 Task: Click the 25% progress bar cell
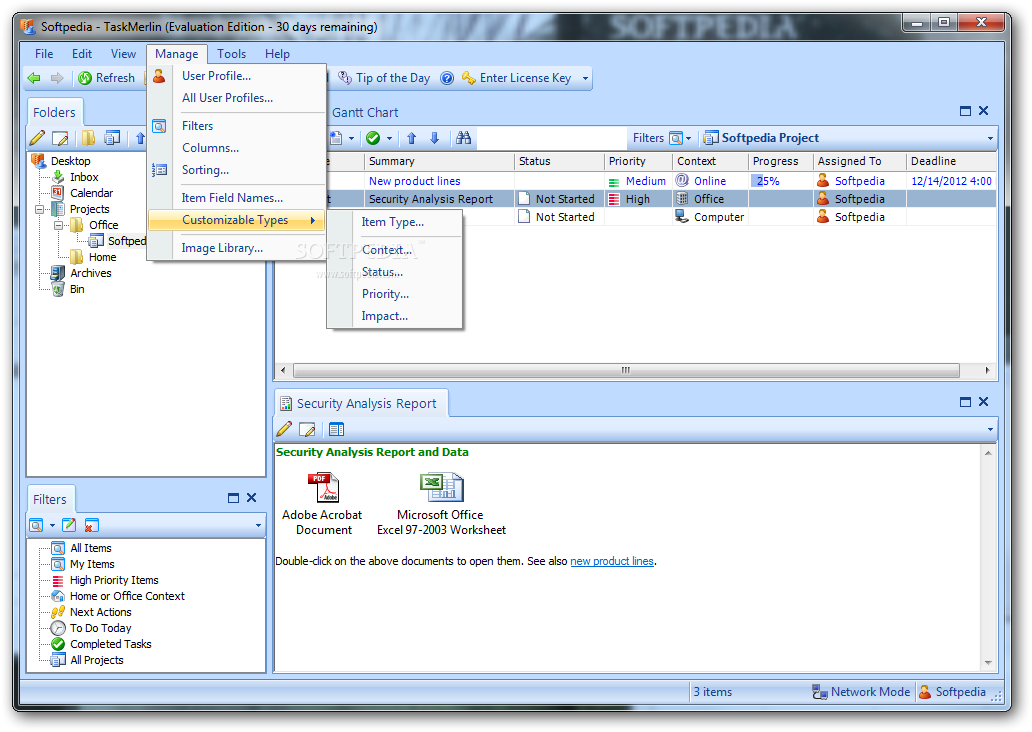[x=780, y=181]
